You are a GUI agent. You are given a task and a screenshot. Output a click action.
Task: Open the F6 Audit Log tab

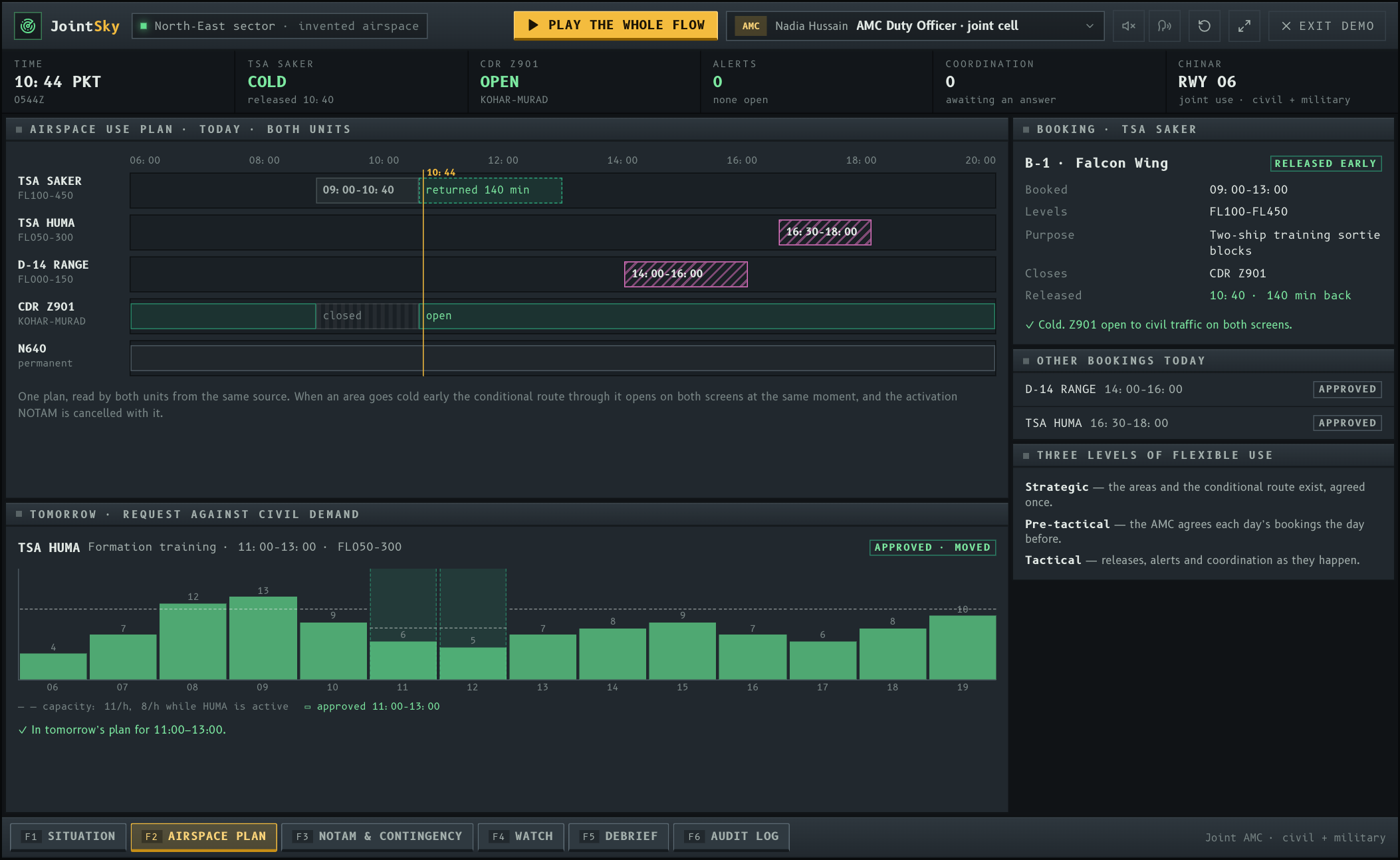click(x=731, y=836)
